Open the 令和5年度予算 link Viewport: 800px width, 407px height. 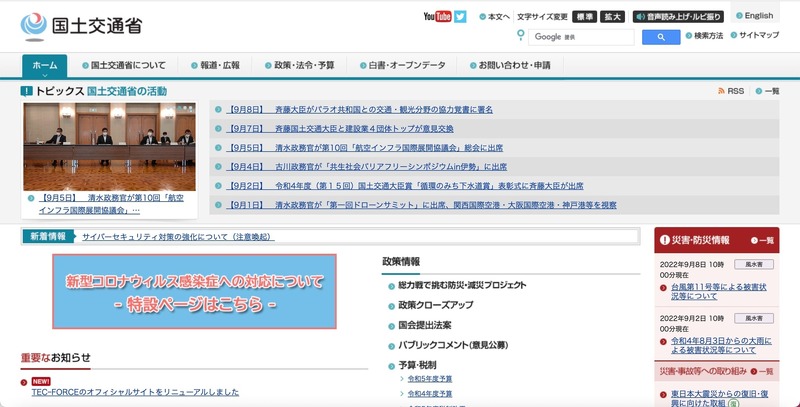tap(430, 379)
